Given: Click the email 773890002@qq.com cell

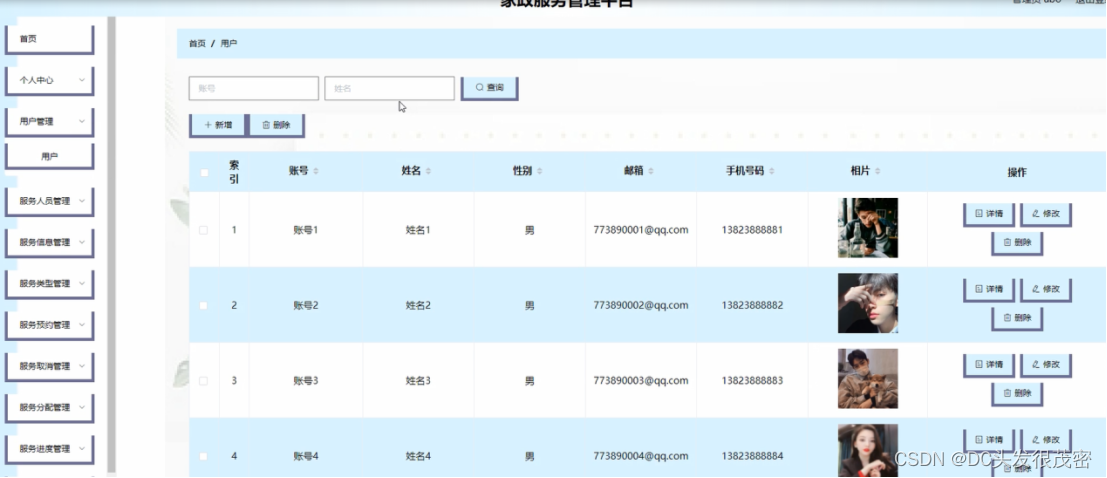Looking at the screenshot, I should coord(640,306).
